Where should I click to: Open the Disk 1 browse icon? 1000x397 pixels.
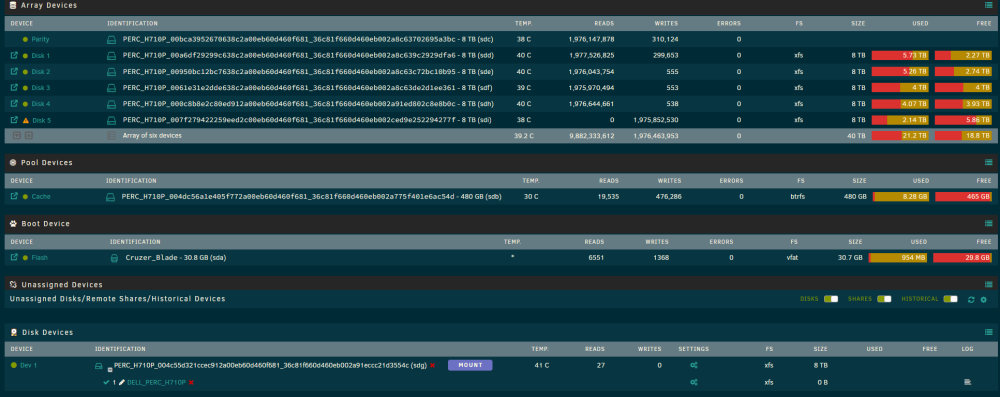(x=14, y=56)
